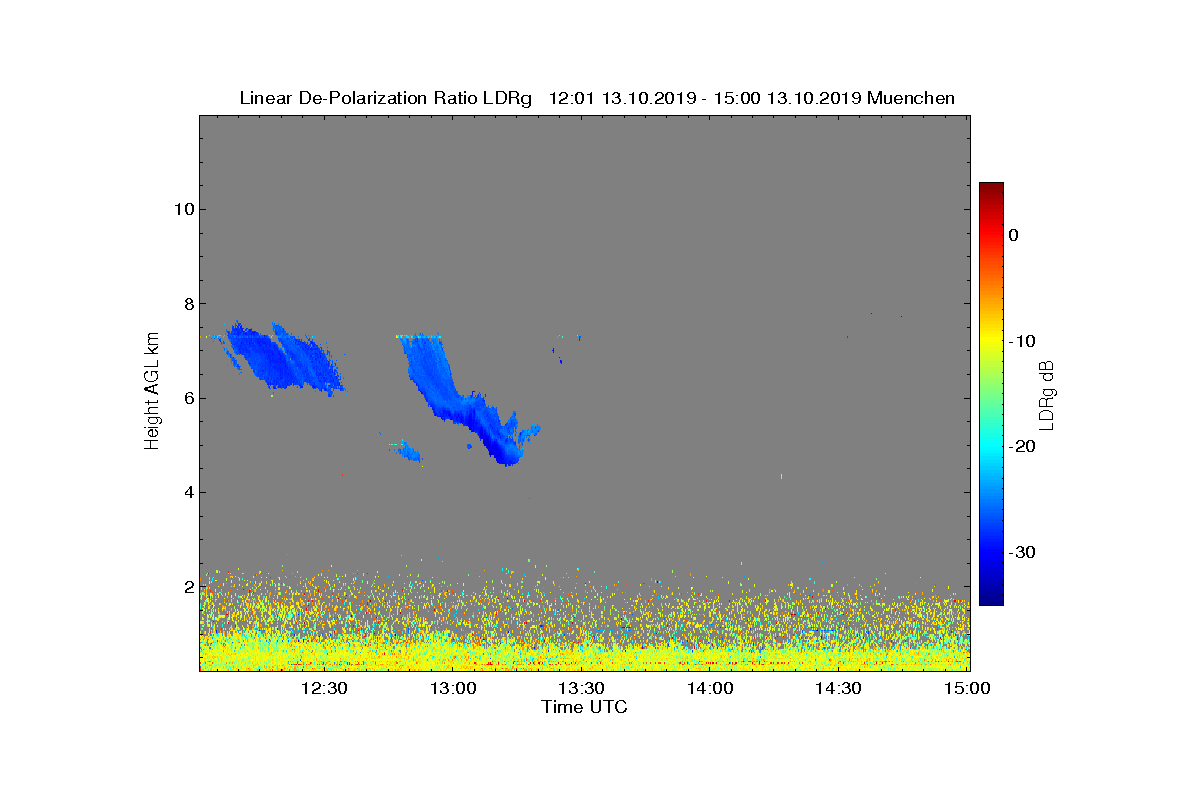Click the Height AGL km axis title
1200x800 pixels.
(152, 392)
